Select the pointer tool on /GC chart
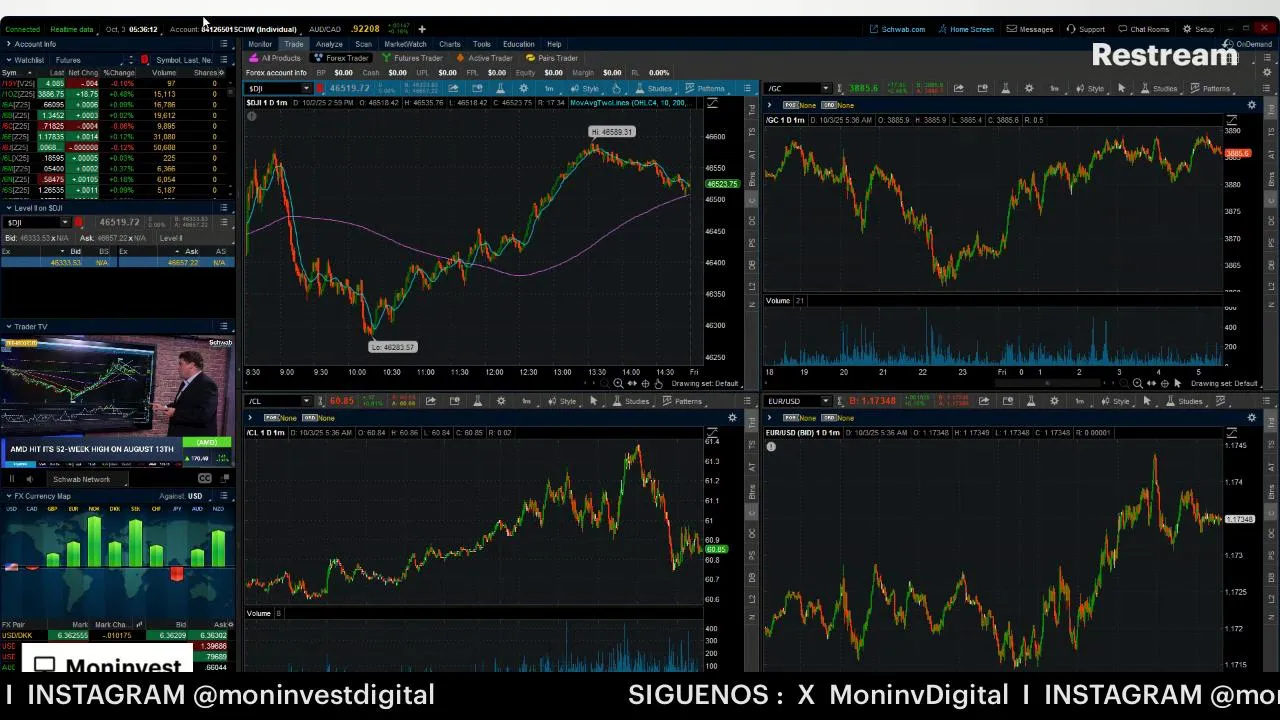This screenshot has width=1280, height=720. coord(1121,89)
